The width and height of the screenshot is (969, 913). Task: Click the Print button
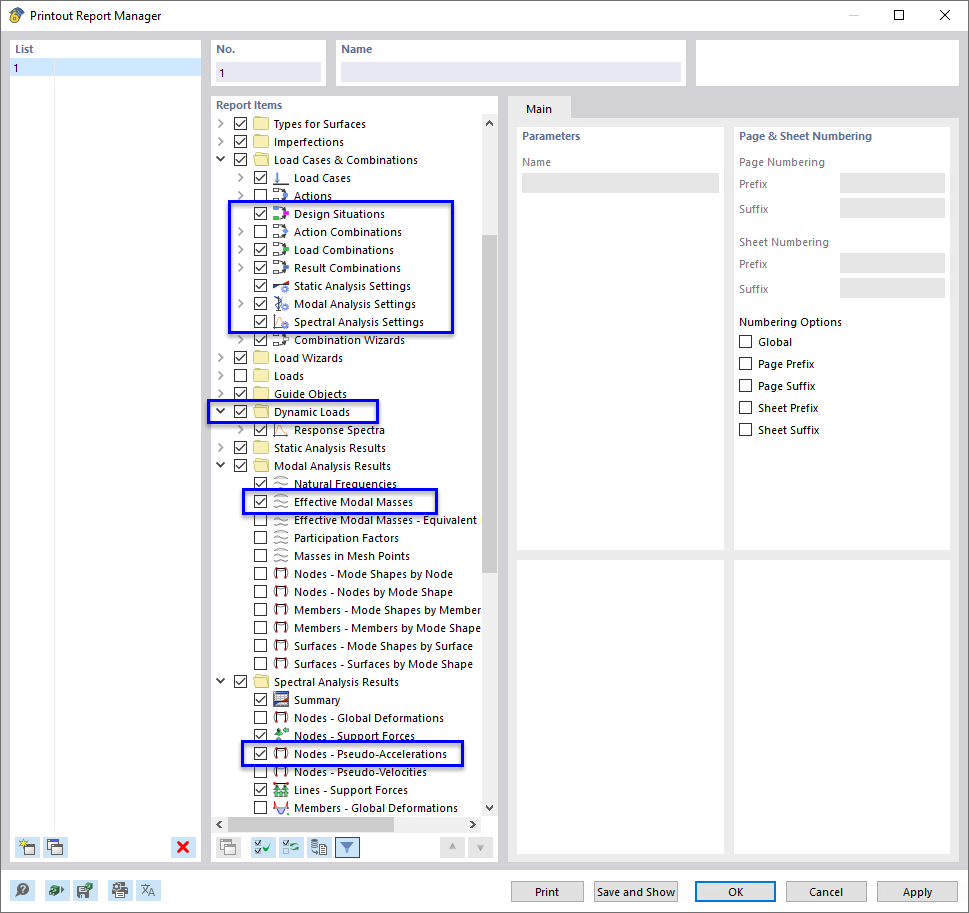pyautogui.click(x=547, y=891)
